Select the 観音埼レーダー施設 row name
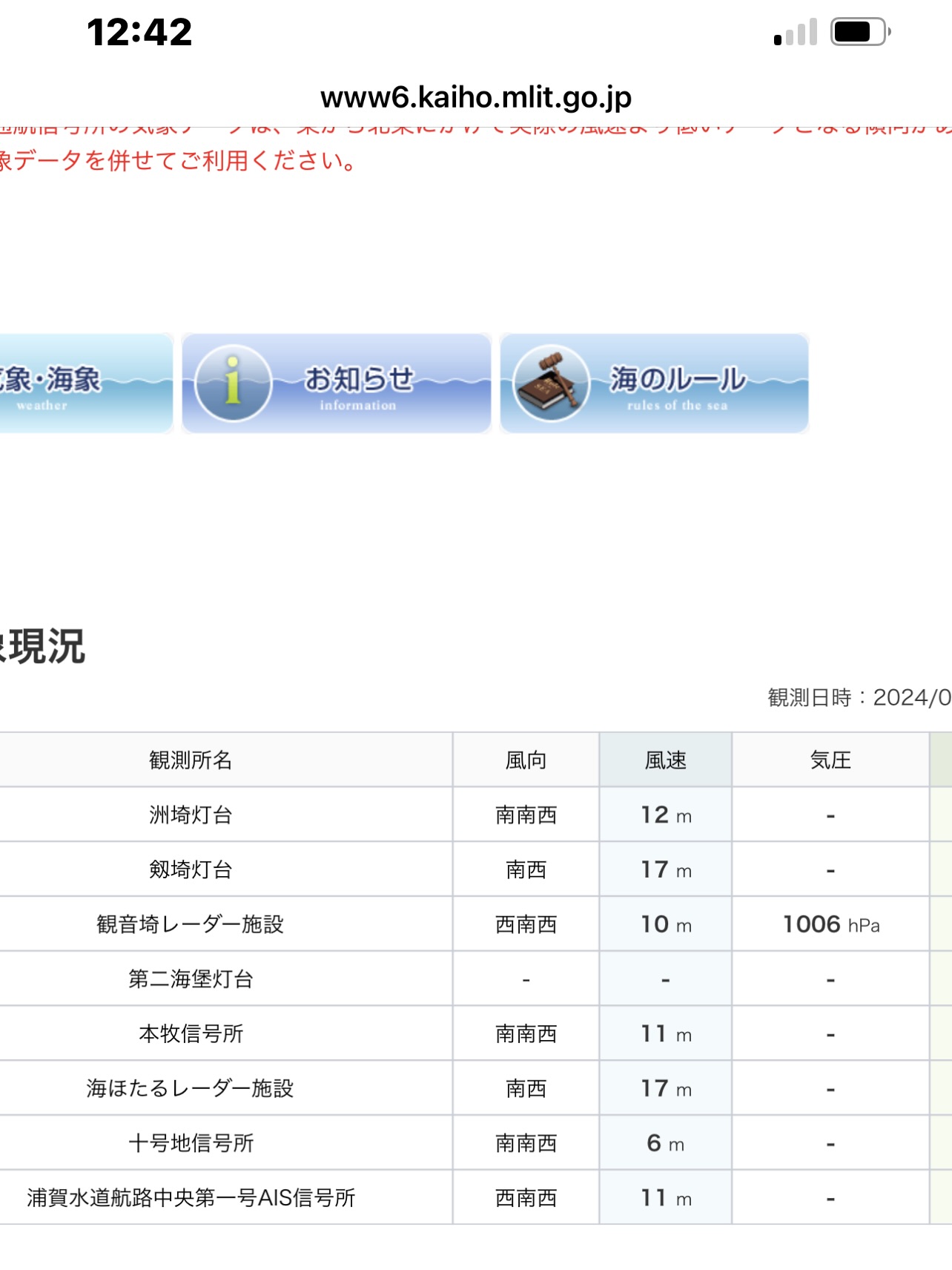Screen dimensions: 952x1270 point(191,924)
